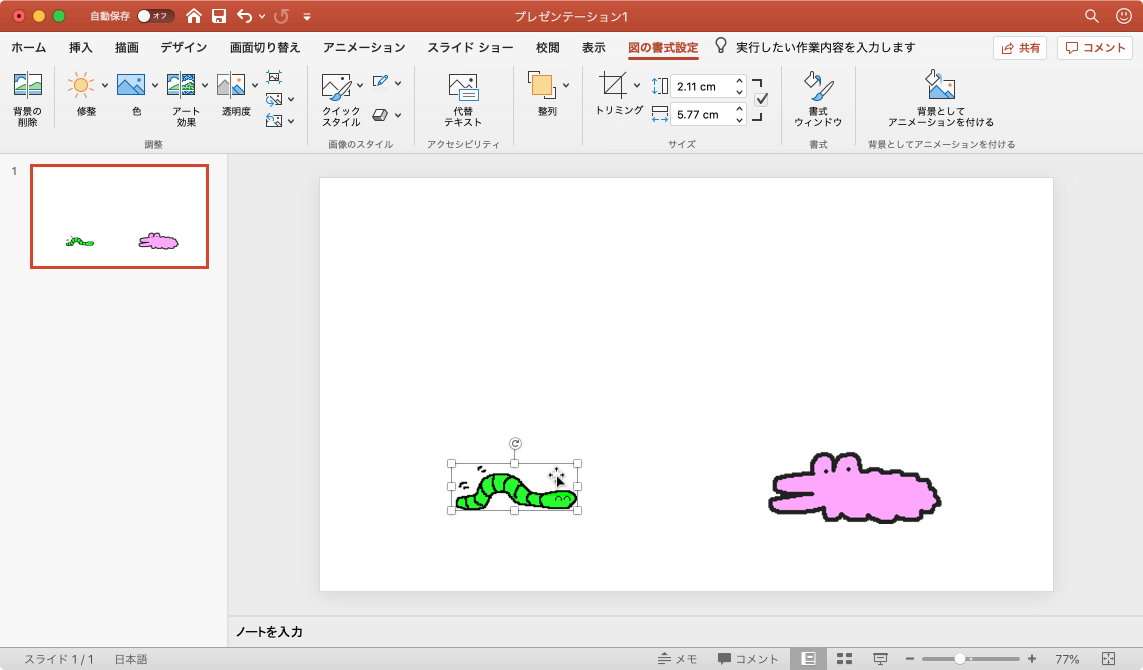Expand the 修整 corrections dropdown arrow
This screenshot has width=1143, height=670.
click(x=105, y=85)
